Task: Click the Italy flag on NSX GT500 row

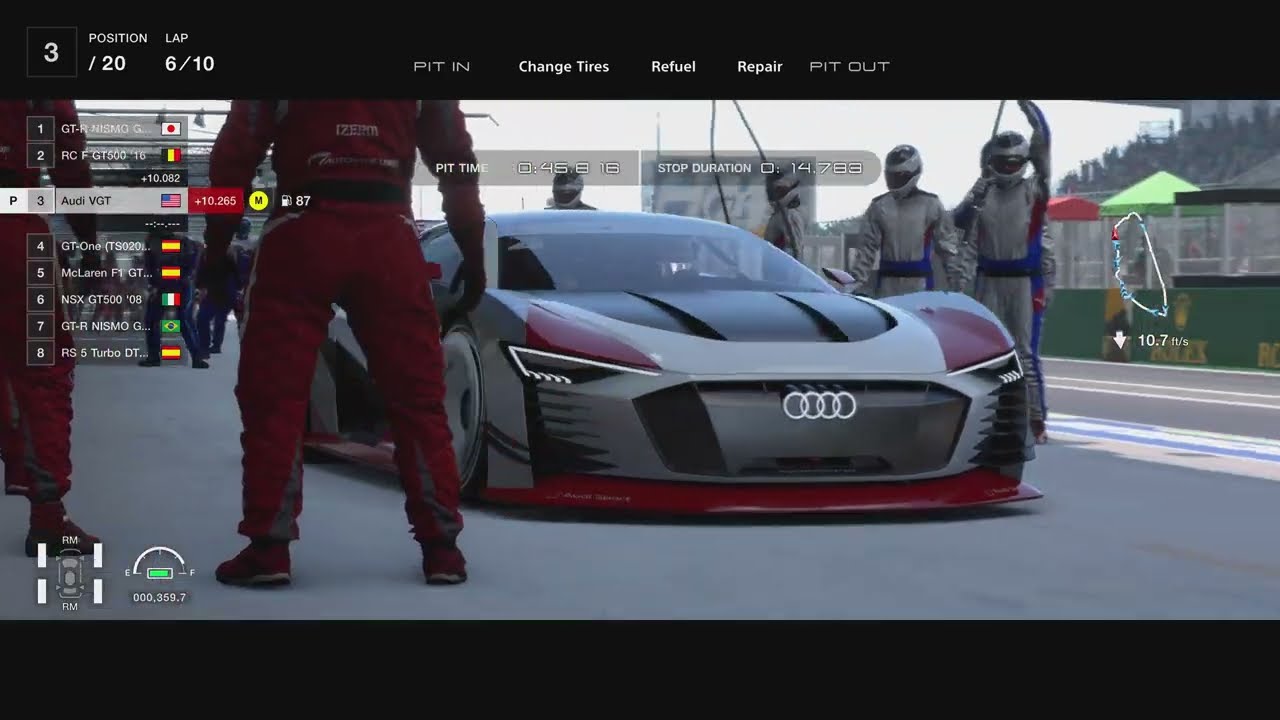Action: (171, 299)
